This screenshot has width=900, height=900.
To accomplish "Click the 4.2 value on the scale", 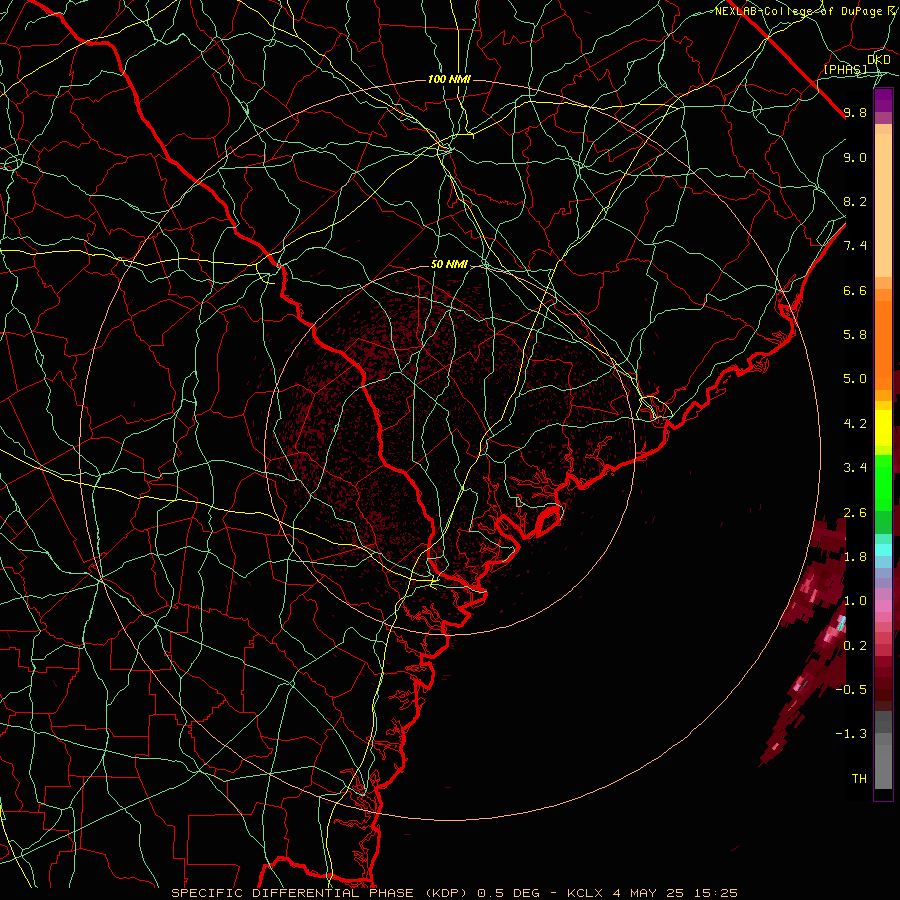I will tap(855, 424).
